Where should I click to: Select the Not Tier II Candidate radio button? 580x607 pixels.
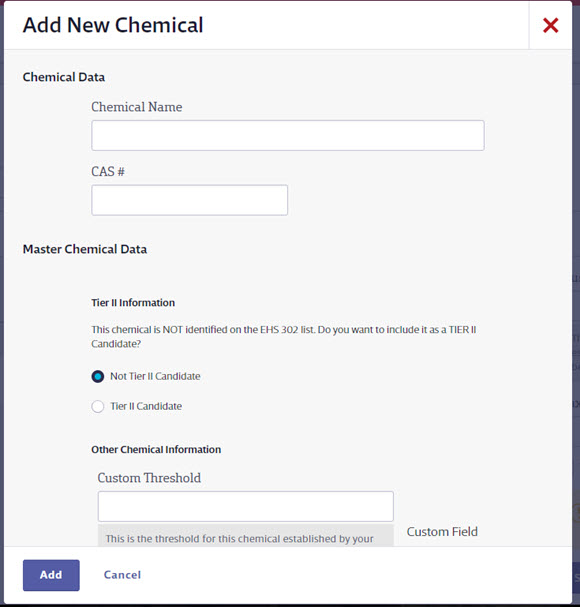pos(98,376)
